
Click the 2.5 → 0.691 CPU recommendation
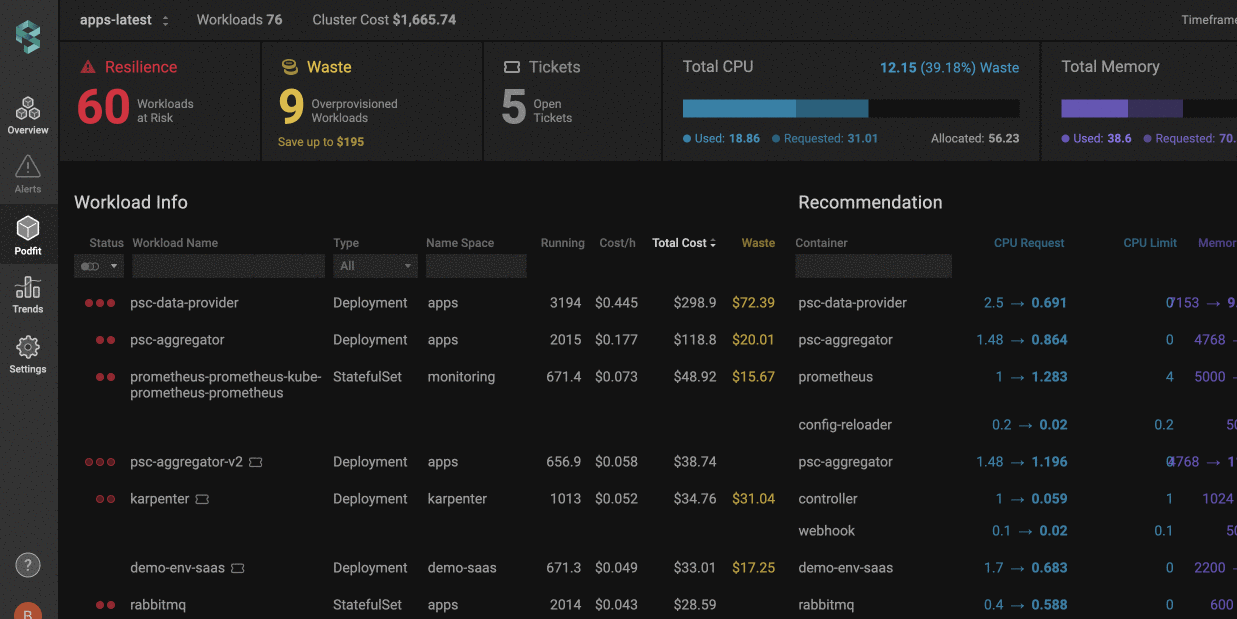pyautogui.click(x=1025, y=303)
